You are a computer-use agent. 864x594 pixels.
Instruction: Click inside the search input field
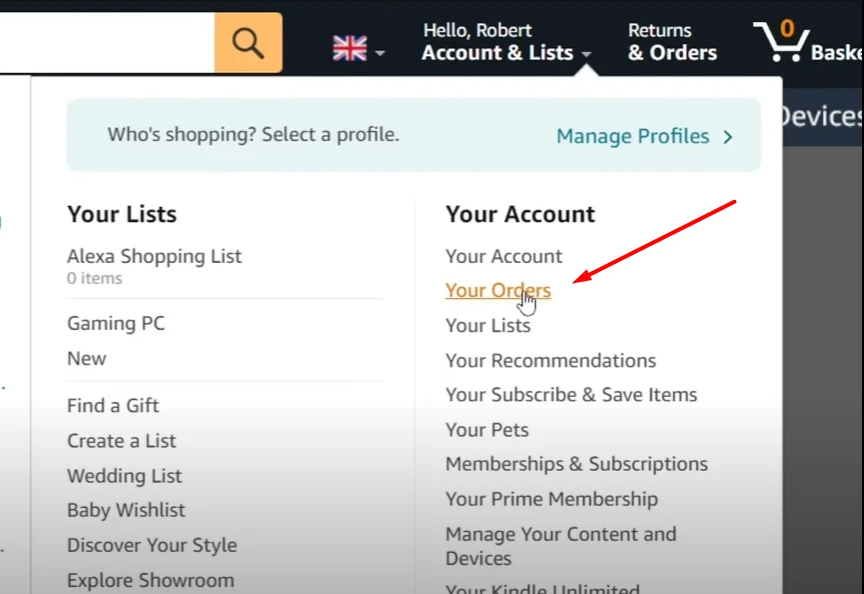pos(107,43)
